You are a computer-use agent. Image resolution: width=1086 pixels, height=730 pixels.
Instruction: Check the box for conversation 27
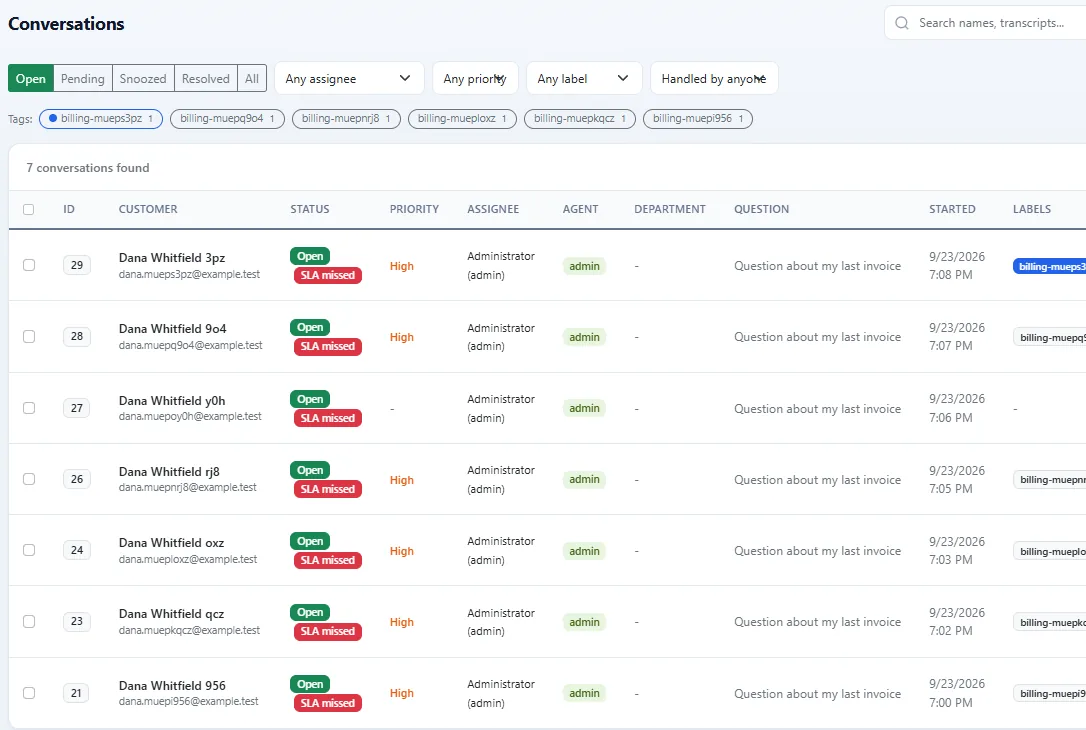click(29, 408)
